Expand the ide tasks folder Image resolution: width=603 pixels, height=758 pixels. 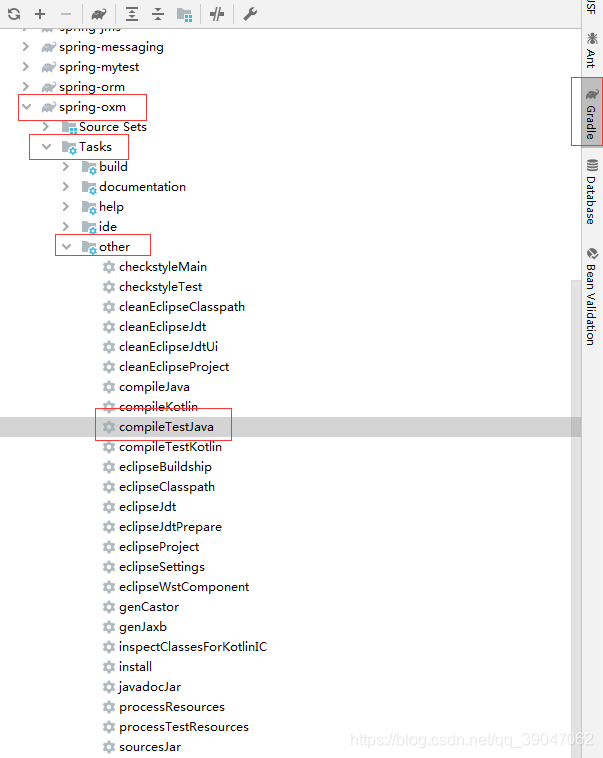[66, 227]
